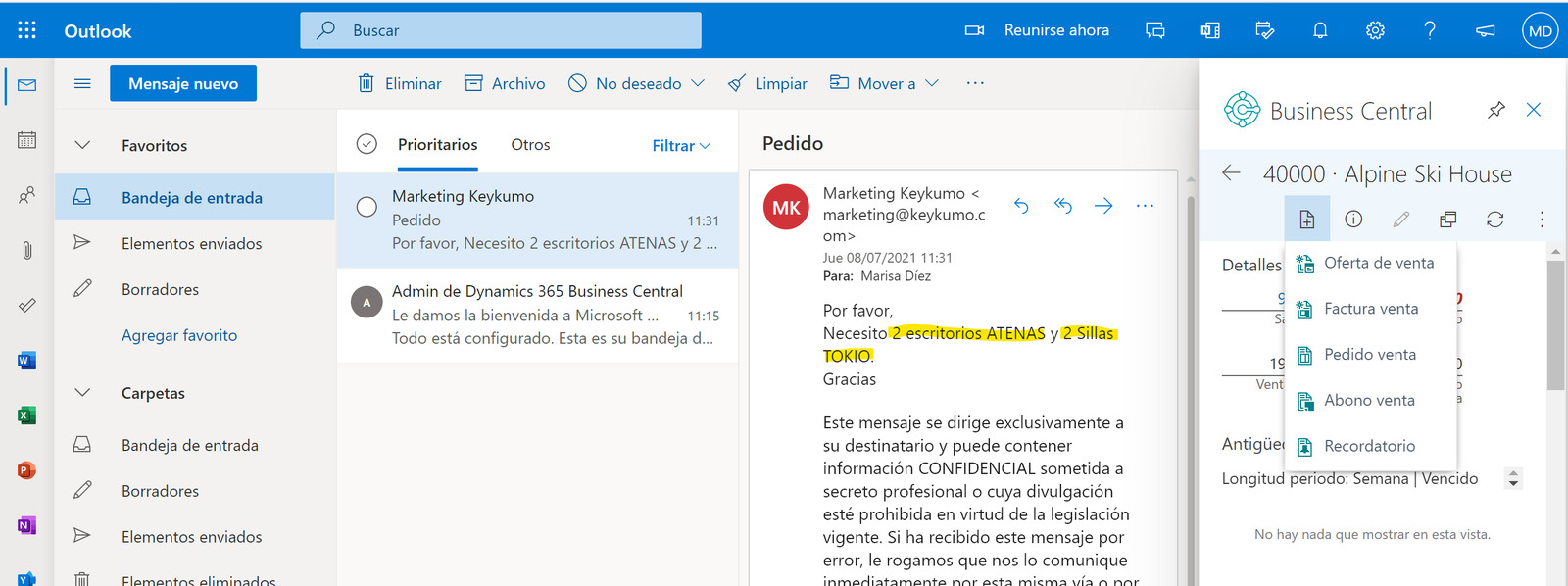Launch Word from the left rail
This screenshot has height=586, width=1568.
click(x=27, y=361)
